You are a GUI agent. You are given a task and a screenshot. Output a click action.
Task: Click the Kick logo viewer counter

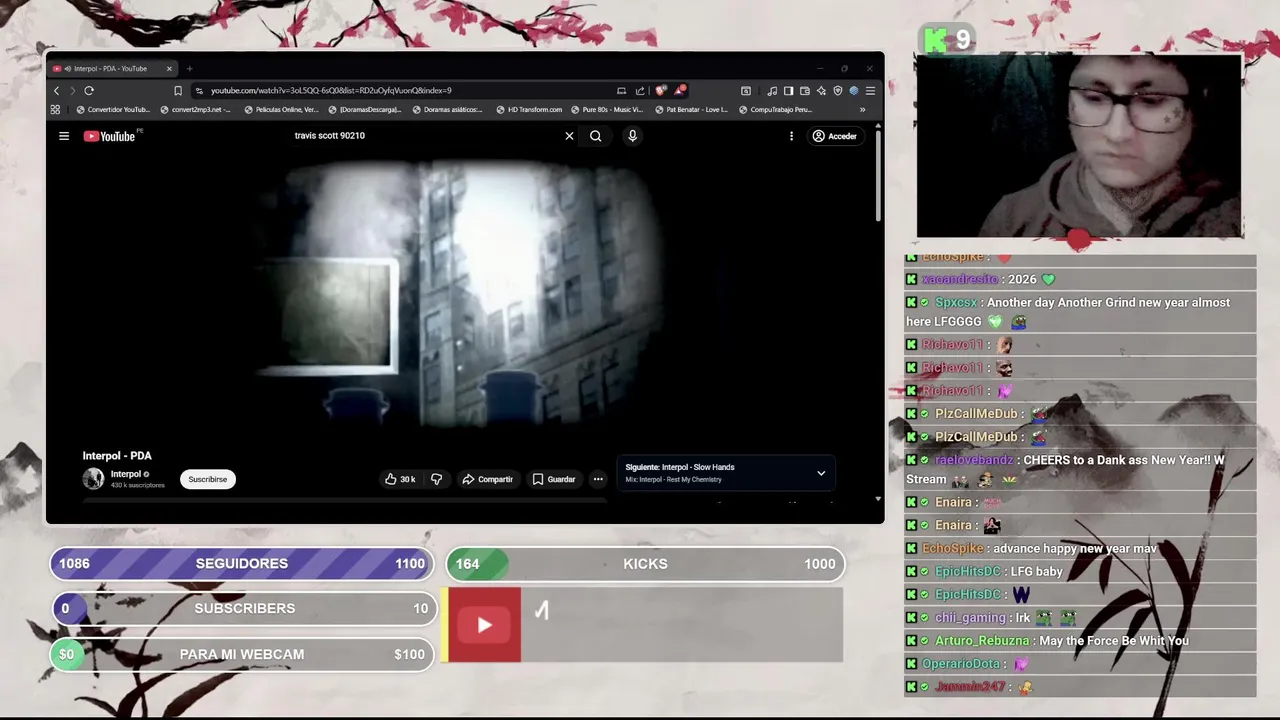pyautogui.click(x=946, y=40)
